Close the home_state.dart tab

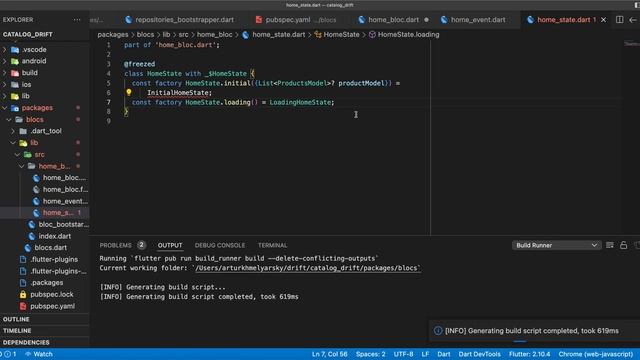pos(603,20)
